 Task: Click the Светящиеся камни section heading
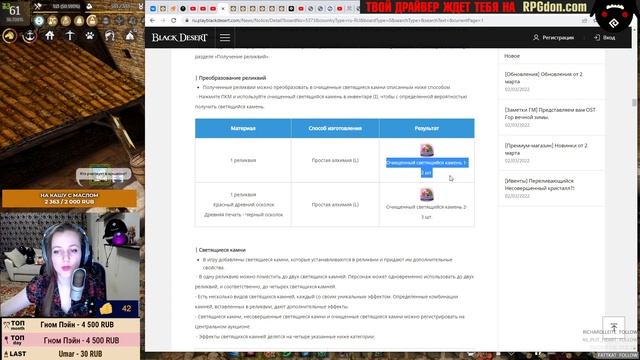(221, 250)
